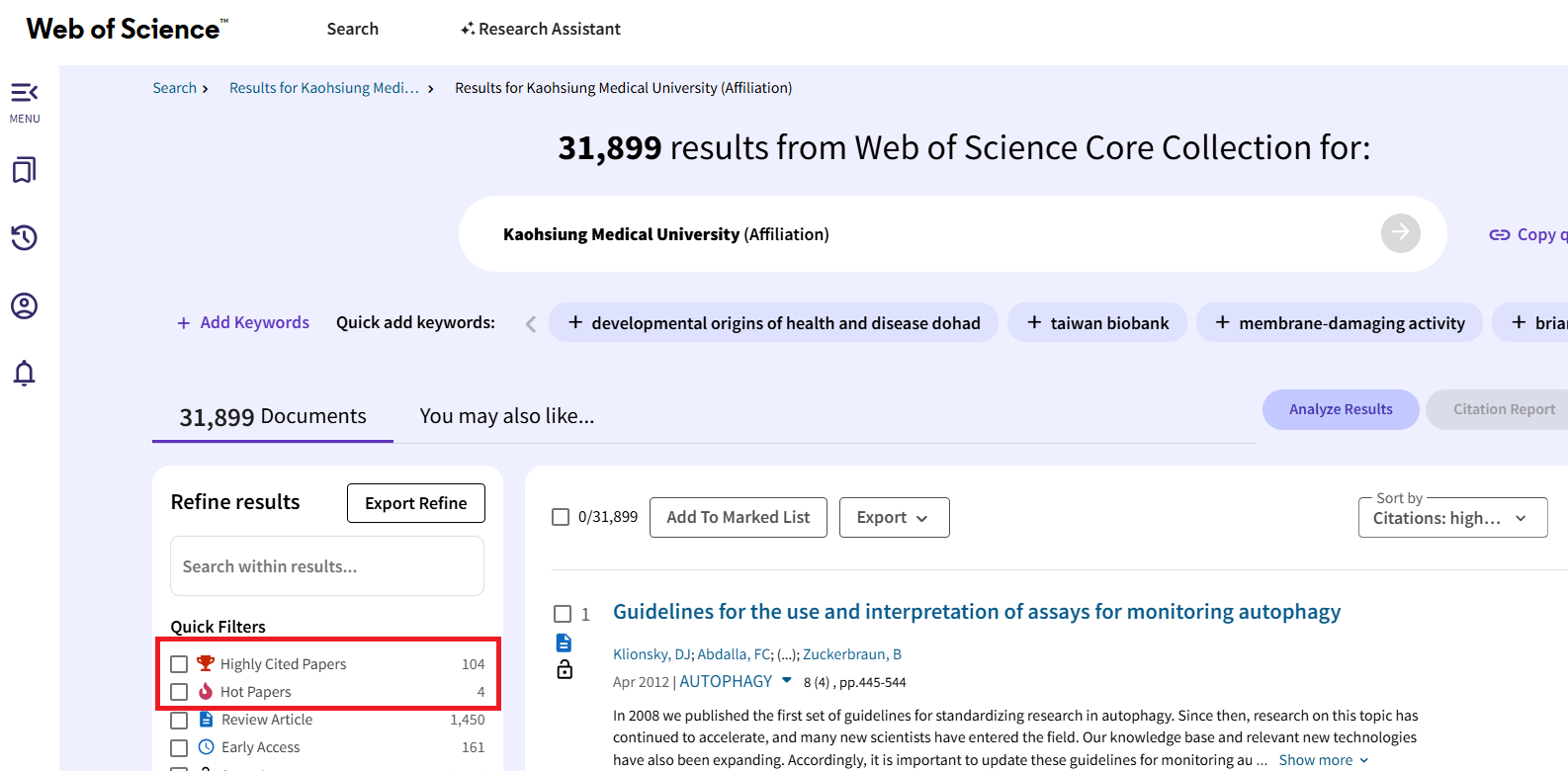Tick the Hot Papers checkbox
The height and width of the screenshot is (771, 1568).
[179, 692]
